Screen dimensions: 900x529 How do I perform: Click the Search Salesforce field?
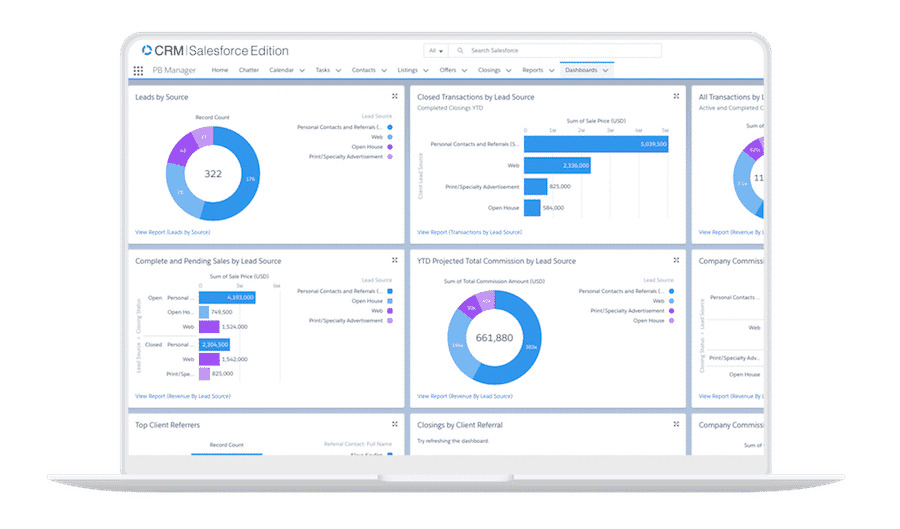click(555, 50)
